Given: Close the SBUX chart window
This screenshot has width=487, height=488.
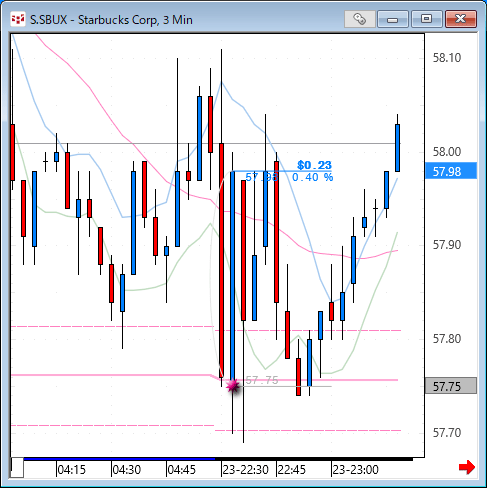Looking at the screenshot, I should pos(461,19).
